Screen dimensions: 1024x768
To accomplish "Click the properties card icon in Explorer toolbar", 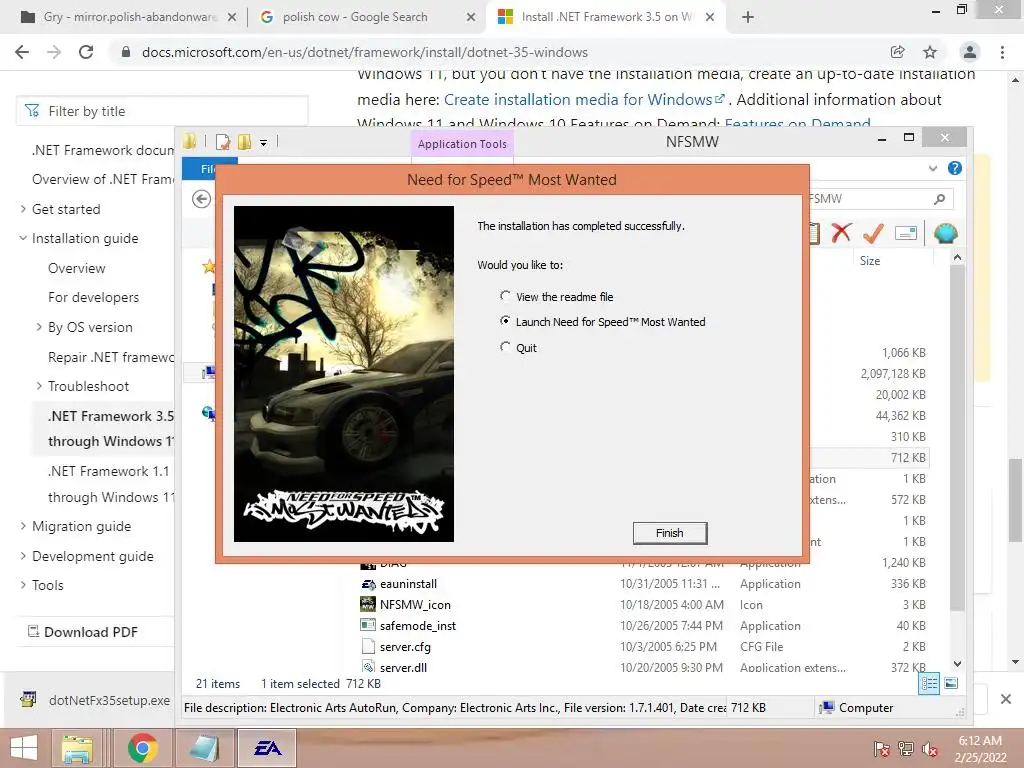I will point(906,233).
